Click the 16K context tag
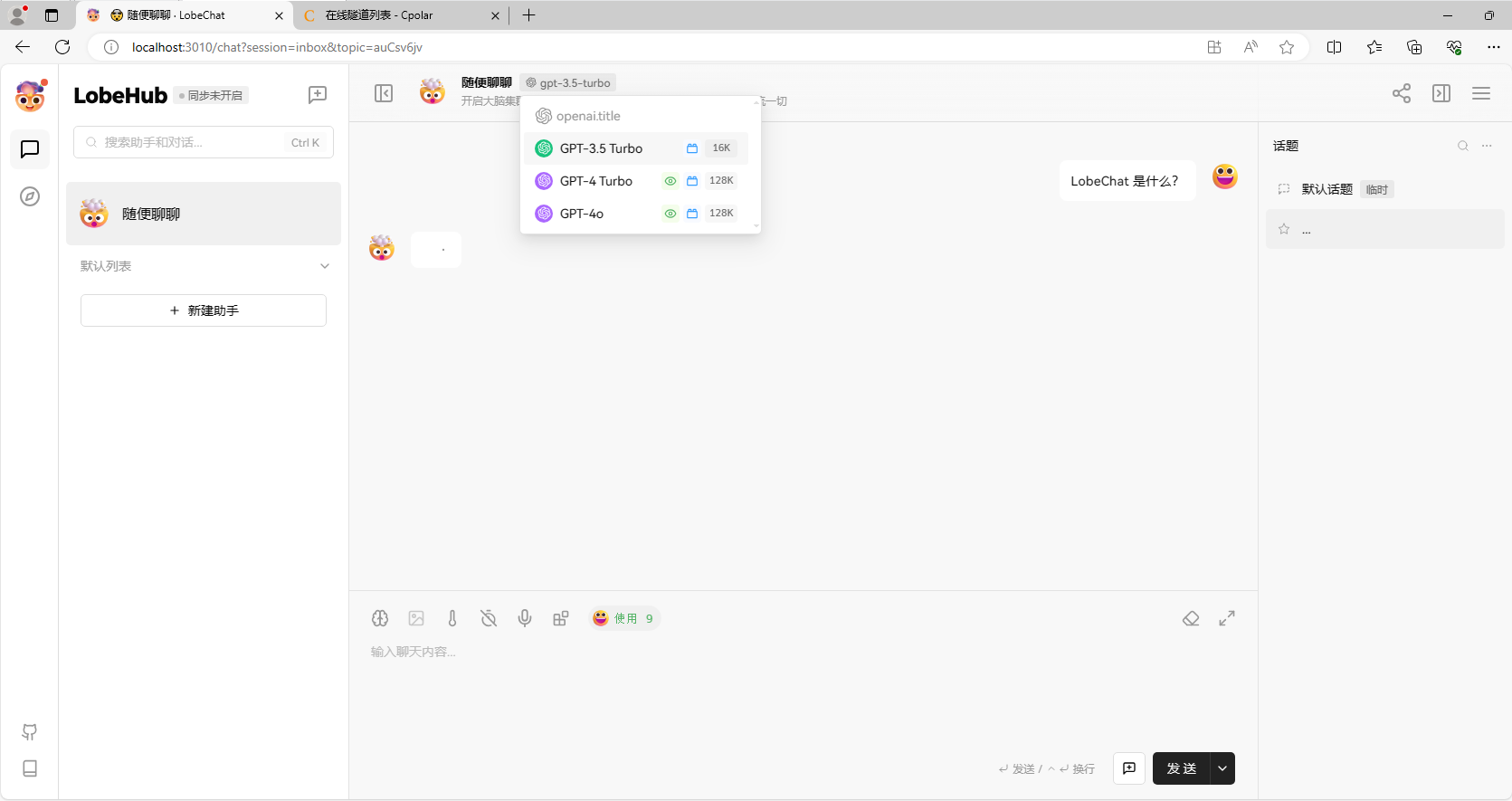1512x801 pixels. coord(721,148)
